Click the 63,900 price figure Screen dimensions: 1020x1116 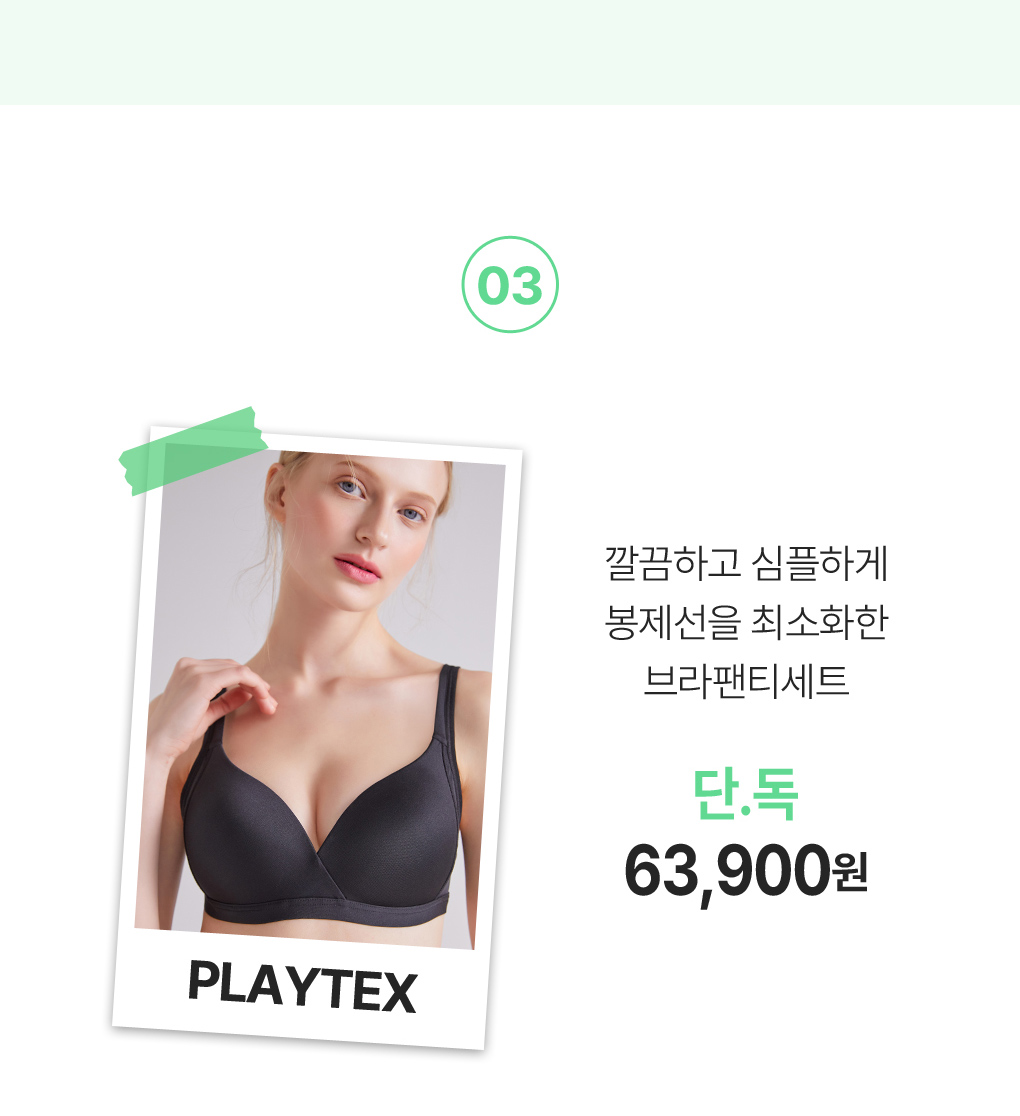pyautogui.click(x=727, y=871)
